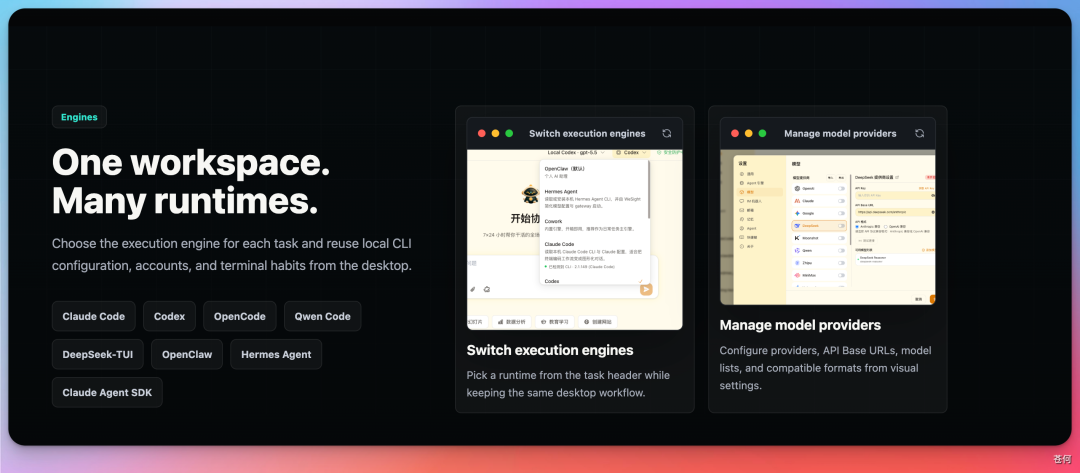Click the mail sidebar icon in settings

(x=742, y=210)
